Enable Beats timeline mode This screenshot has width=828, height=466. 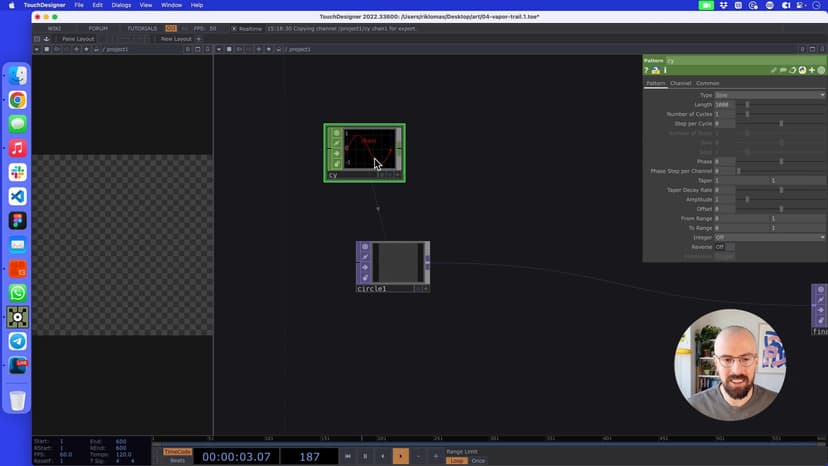(176, 460)
